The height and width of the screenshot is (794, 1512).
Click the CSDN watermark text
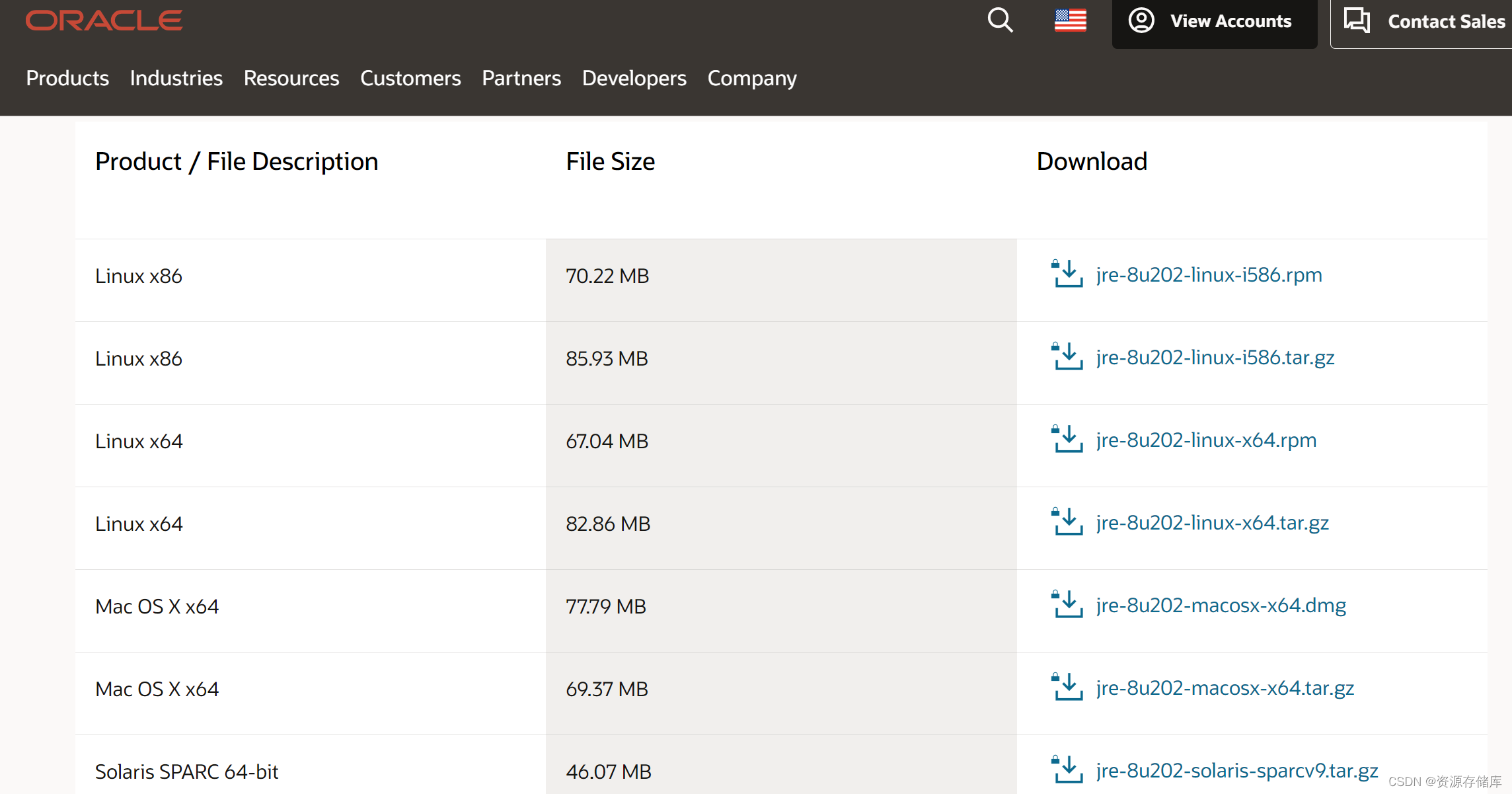pos(1444,781)
